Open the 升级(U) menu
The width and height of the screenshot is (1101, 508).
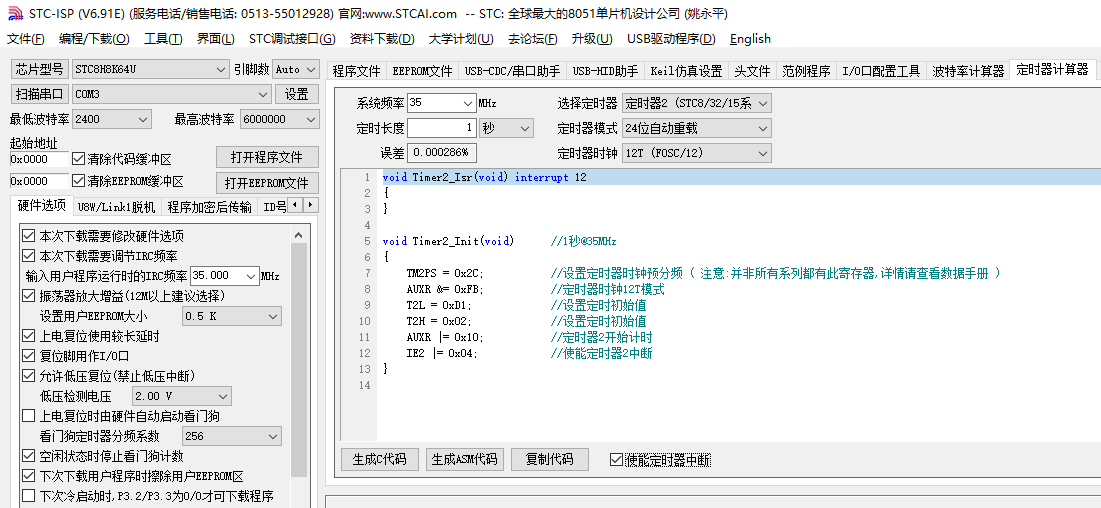592,39
